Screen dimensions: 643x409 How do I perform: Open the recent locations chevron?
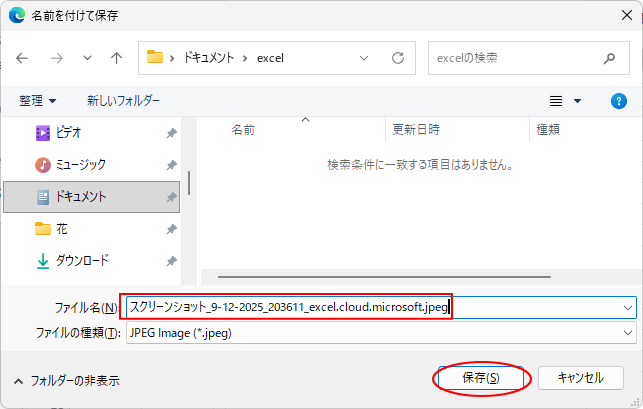point(87,58)
